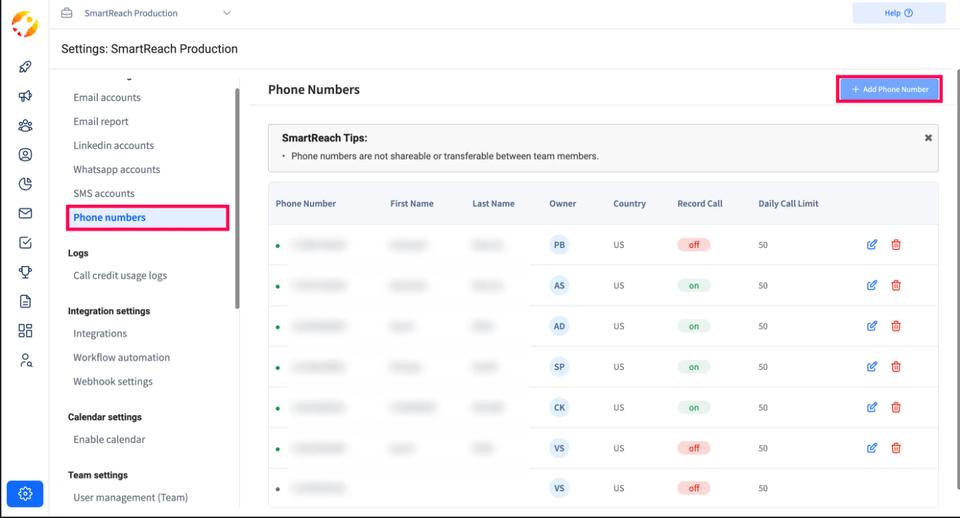
Task: Delete the phone number owned by AD
Action: pos(896,326)
